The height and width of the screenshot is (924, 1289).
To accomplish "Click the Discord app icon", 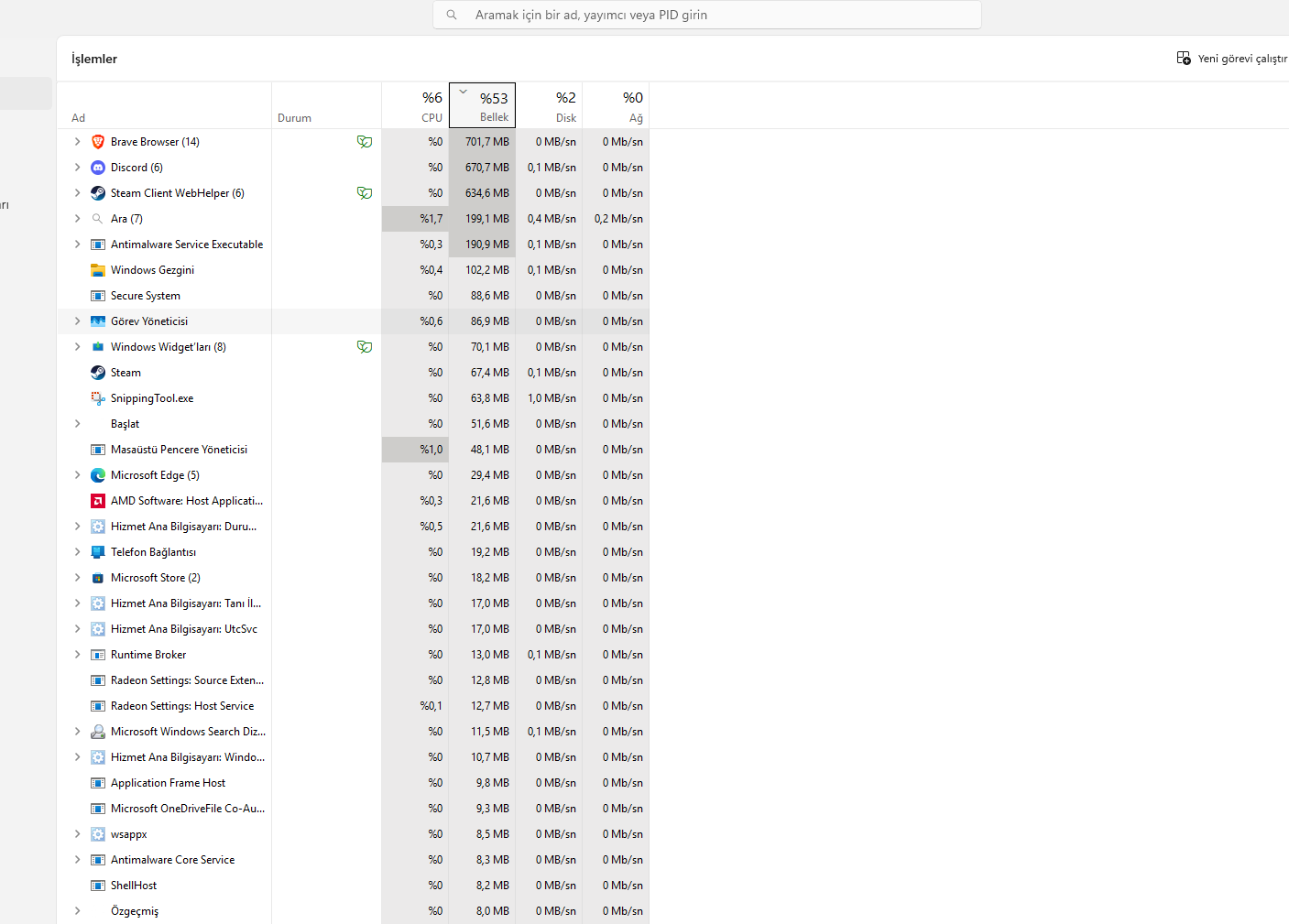I will click(x=98, y=168).
